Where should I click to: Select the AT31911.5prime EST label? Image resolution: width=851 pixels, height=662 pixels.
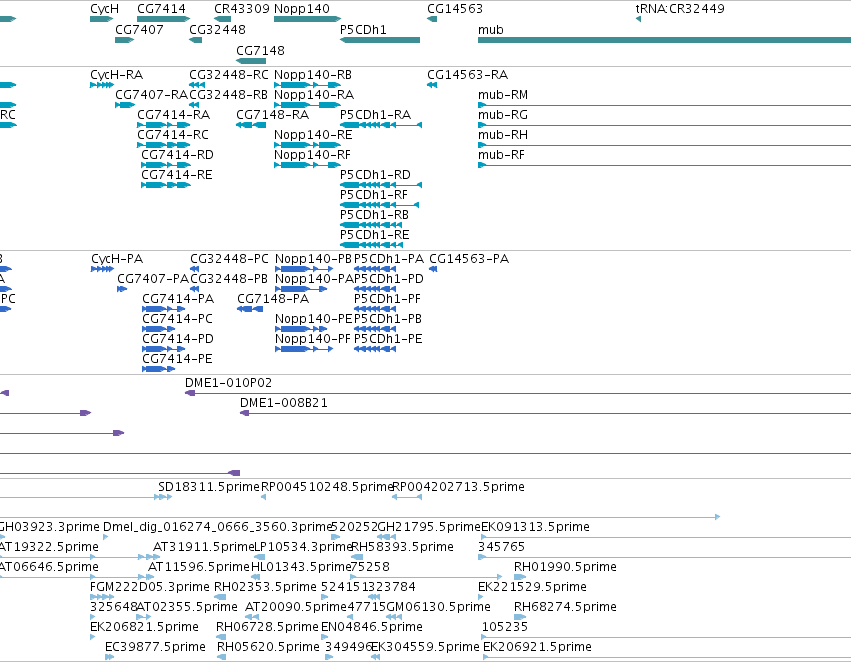click(x=204, y=548)
